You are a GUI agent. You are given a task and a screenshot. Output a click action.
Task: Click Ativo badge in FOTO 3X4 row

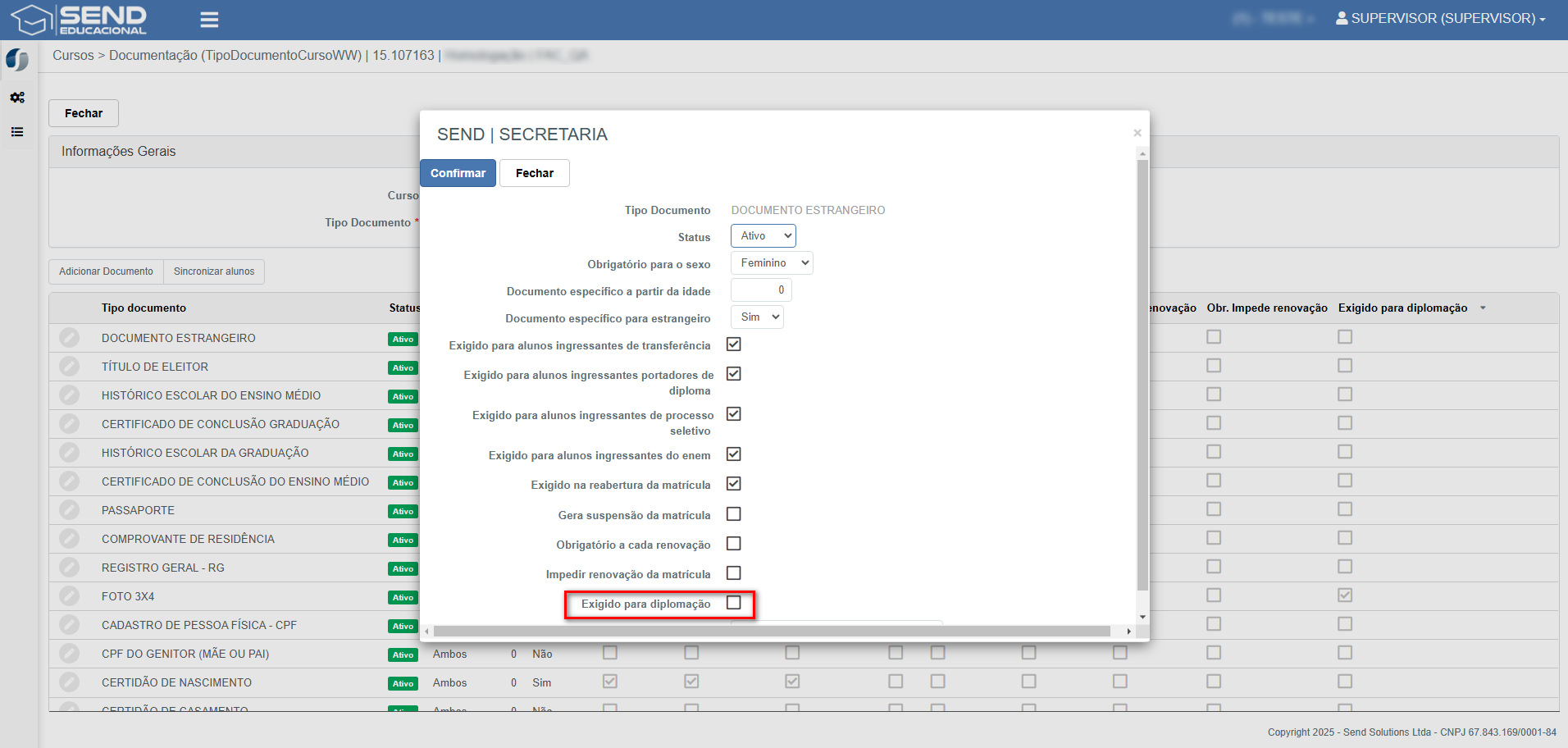point(403,597)
